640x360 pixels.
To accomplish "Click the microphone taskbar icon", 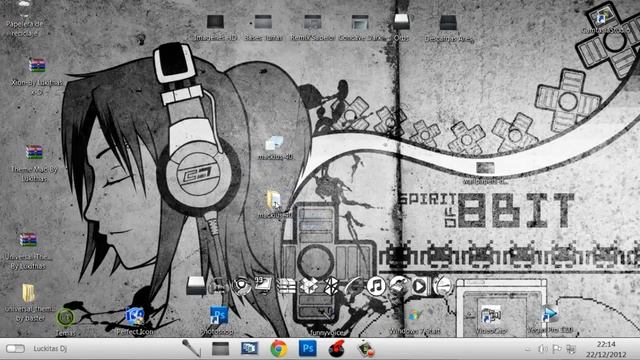I will [191, 348].
